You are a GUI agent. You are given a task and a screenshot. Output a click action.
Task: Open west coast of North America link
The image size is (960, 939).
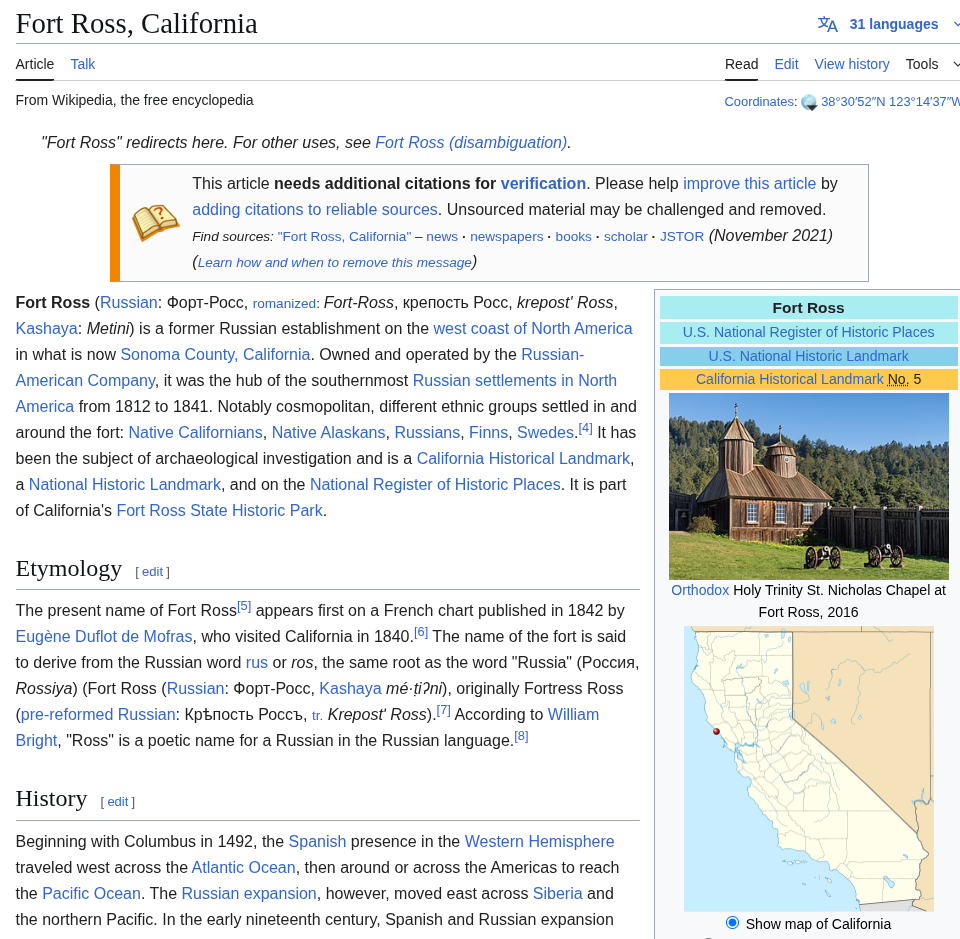tap(533, 329)
